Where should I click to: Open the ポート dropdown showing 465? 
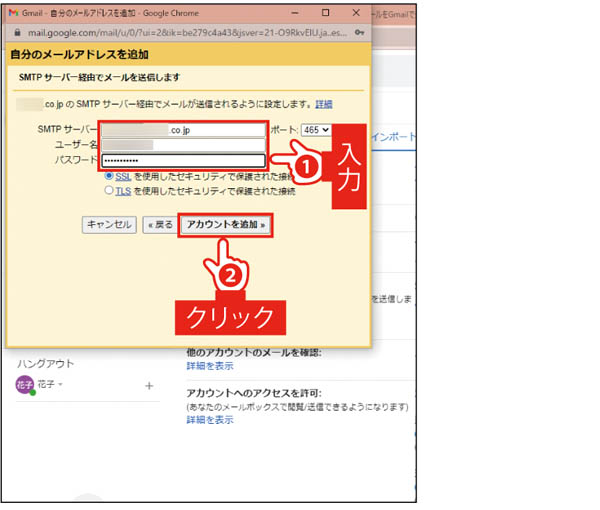[x=315, y=129]
